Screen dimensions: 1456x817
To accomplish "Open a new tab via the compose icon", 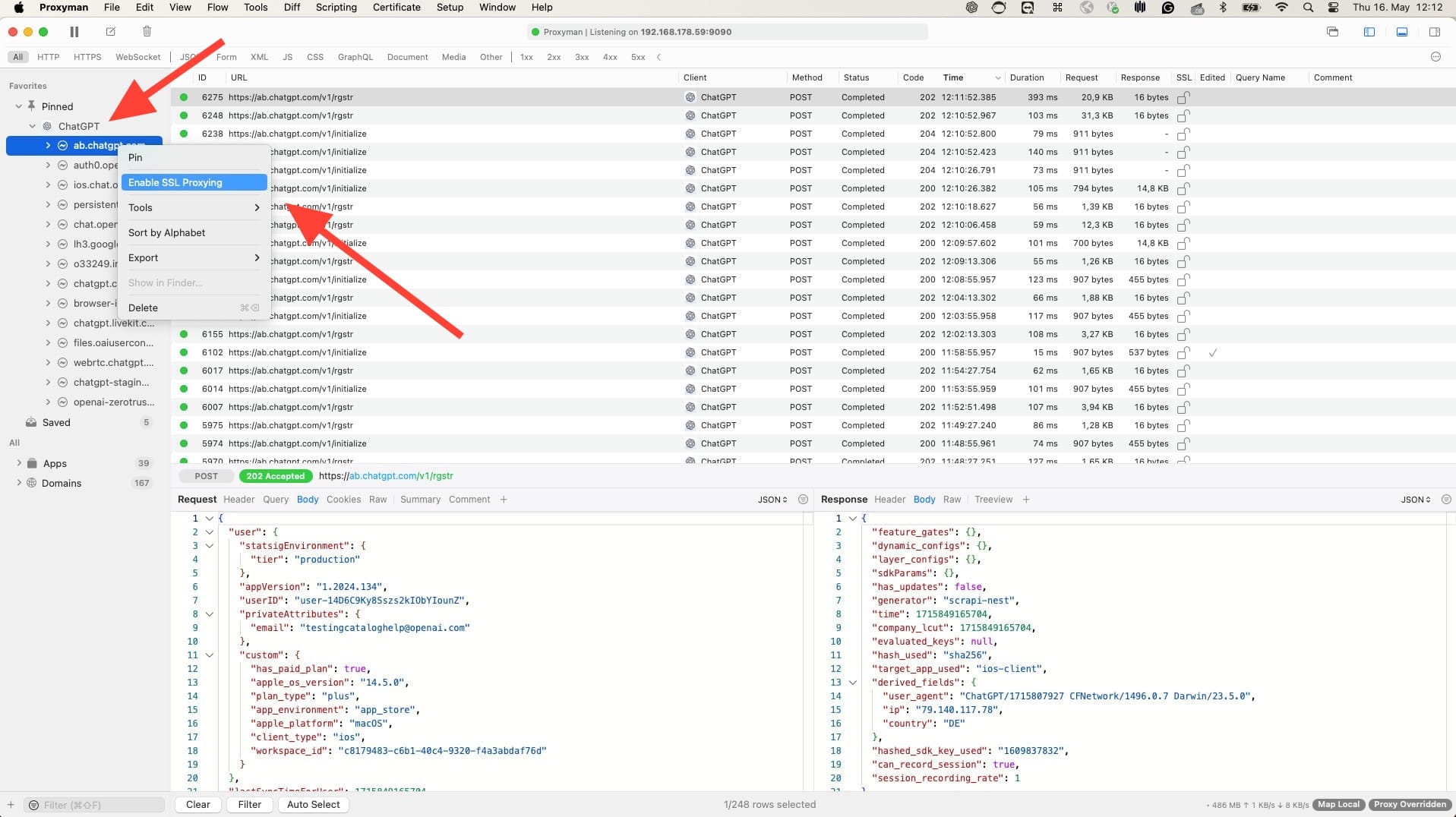I will click(110, 32).
